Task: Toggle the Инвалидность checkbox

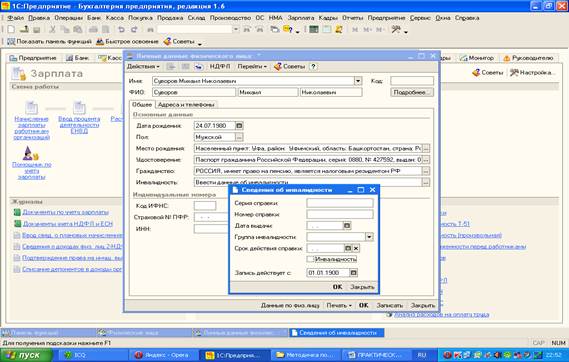Action: [x=310, y=259]
